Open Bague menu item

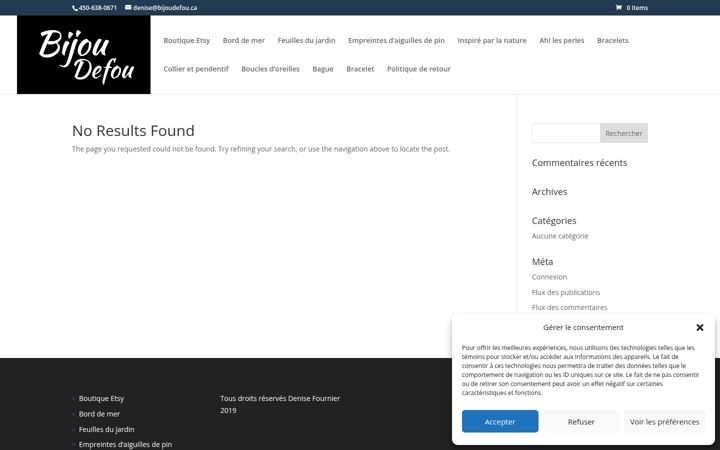coord(323,69)
